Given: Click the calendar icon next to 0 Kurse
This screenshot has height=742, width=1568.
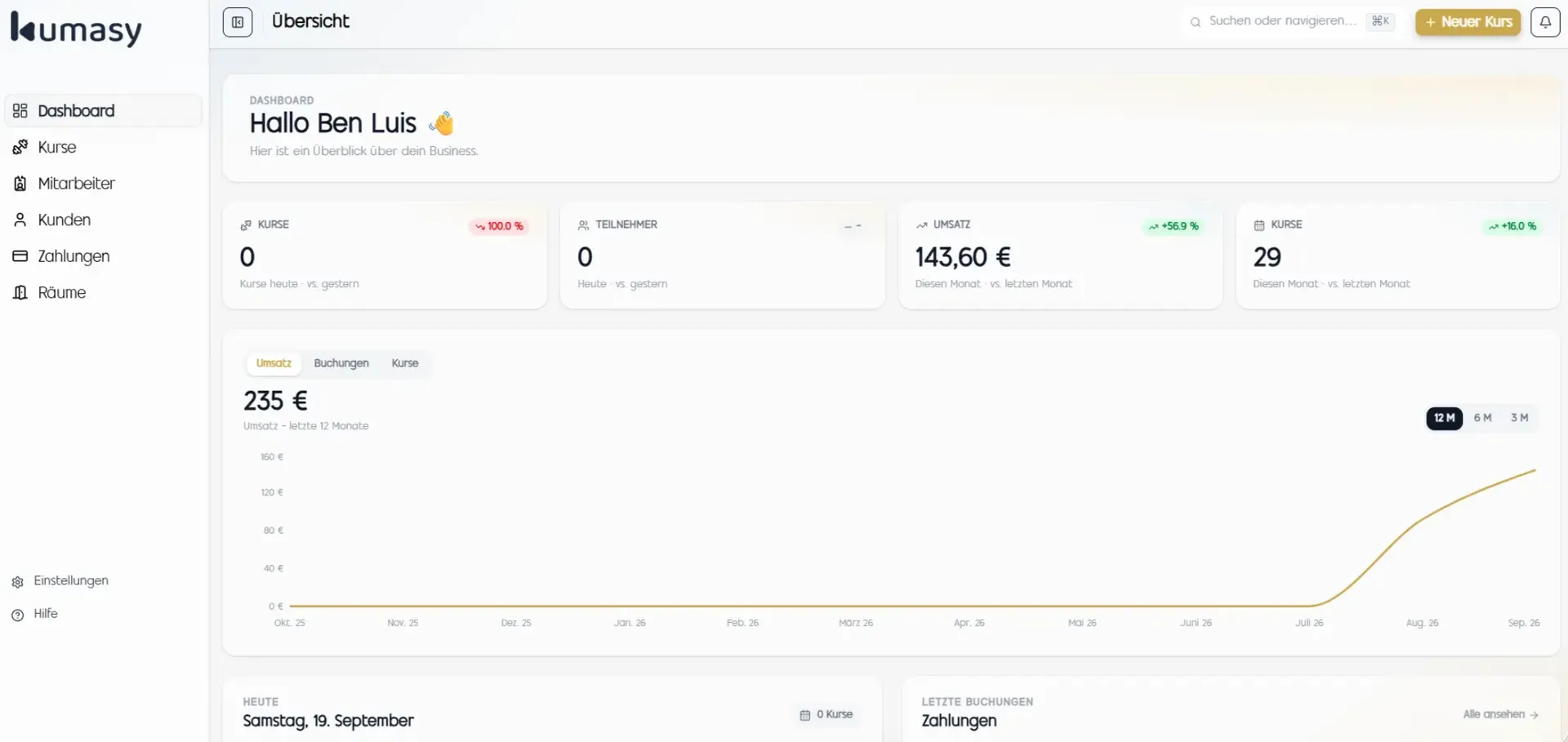Looking at the screenshot, I should point(805,715).
